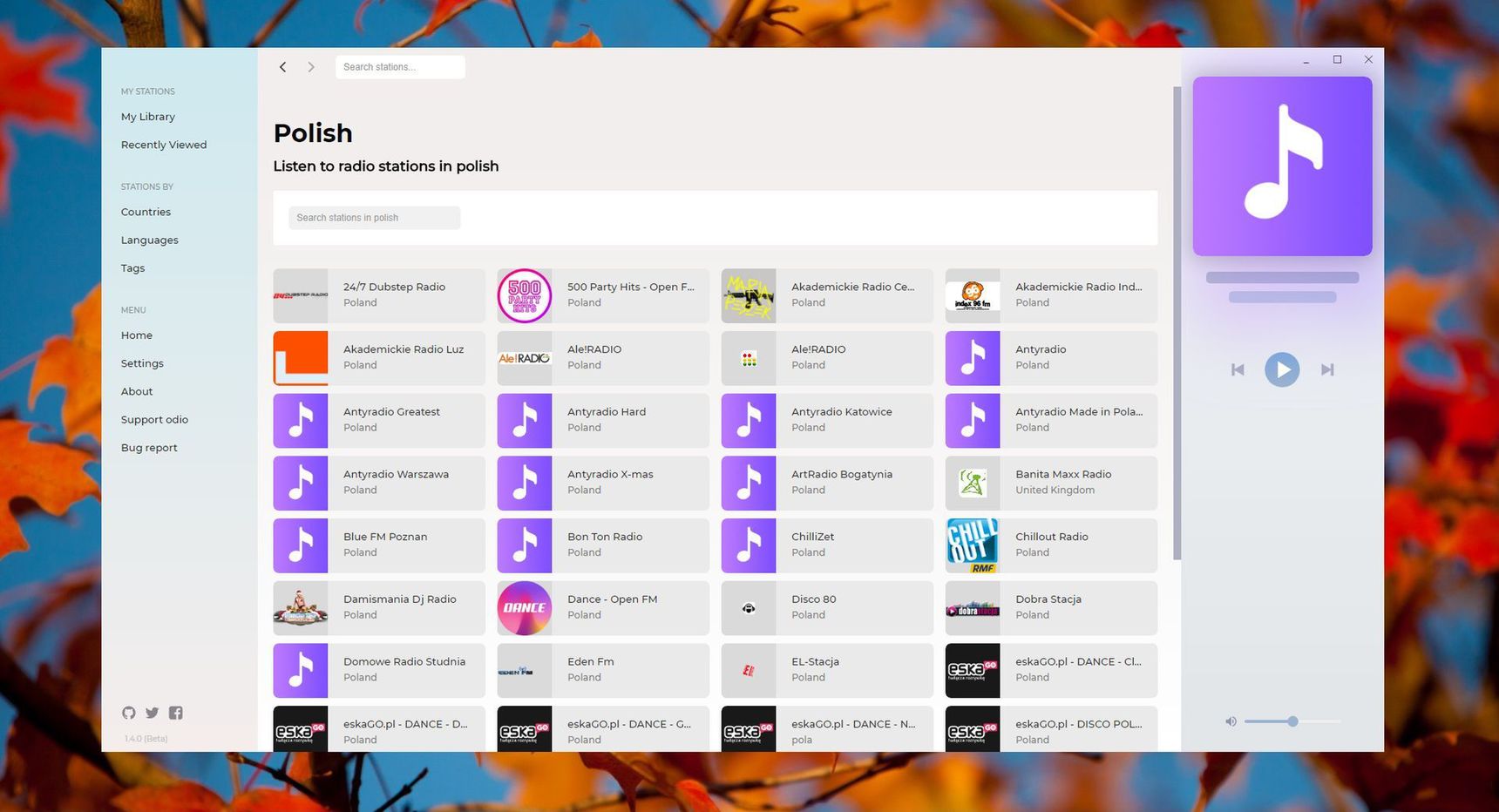Open the ArtRadio Bogatynia station card
Viewport: 1499px width, 812px height.
[x=827, y=484]
